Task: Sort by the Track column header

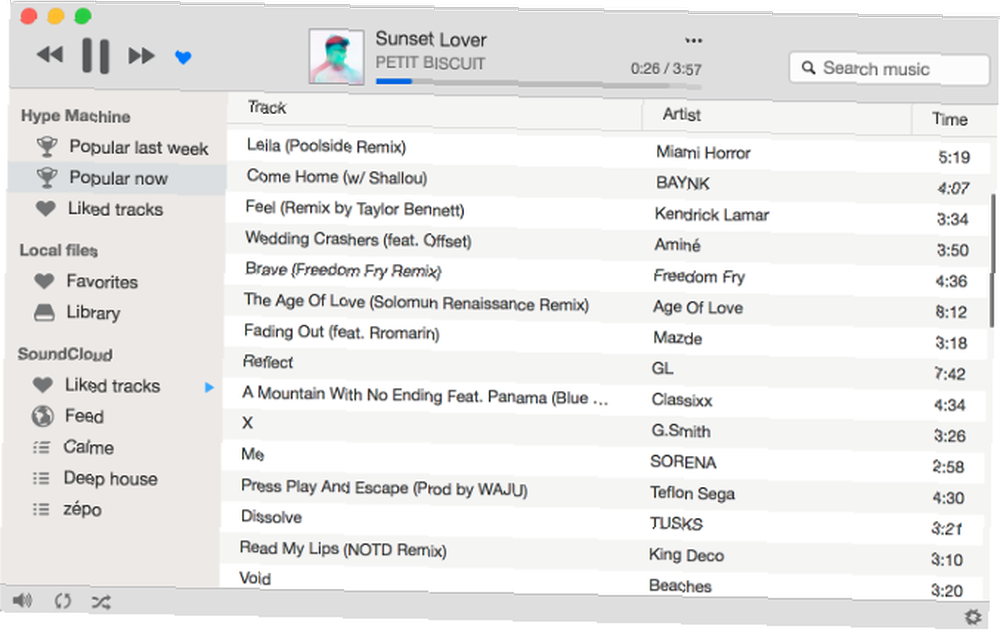Action: pos(267,107)
